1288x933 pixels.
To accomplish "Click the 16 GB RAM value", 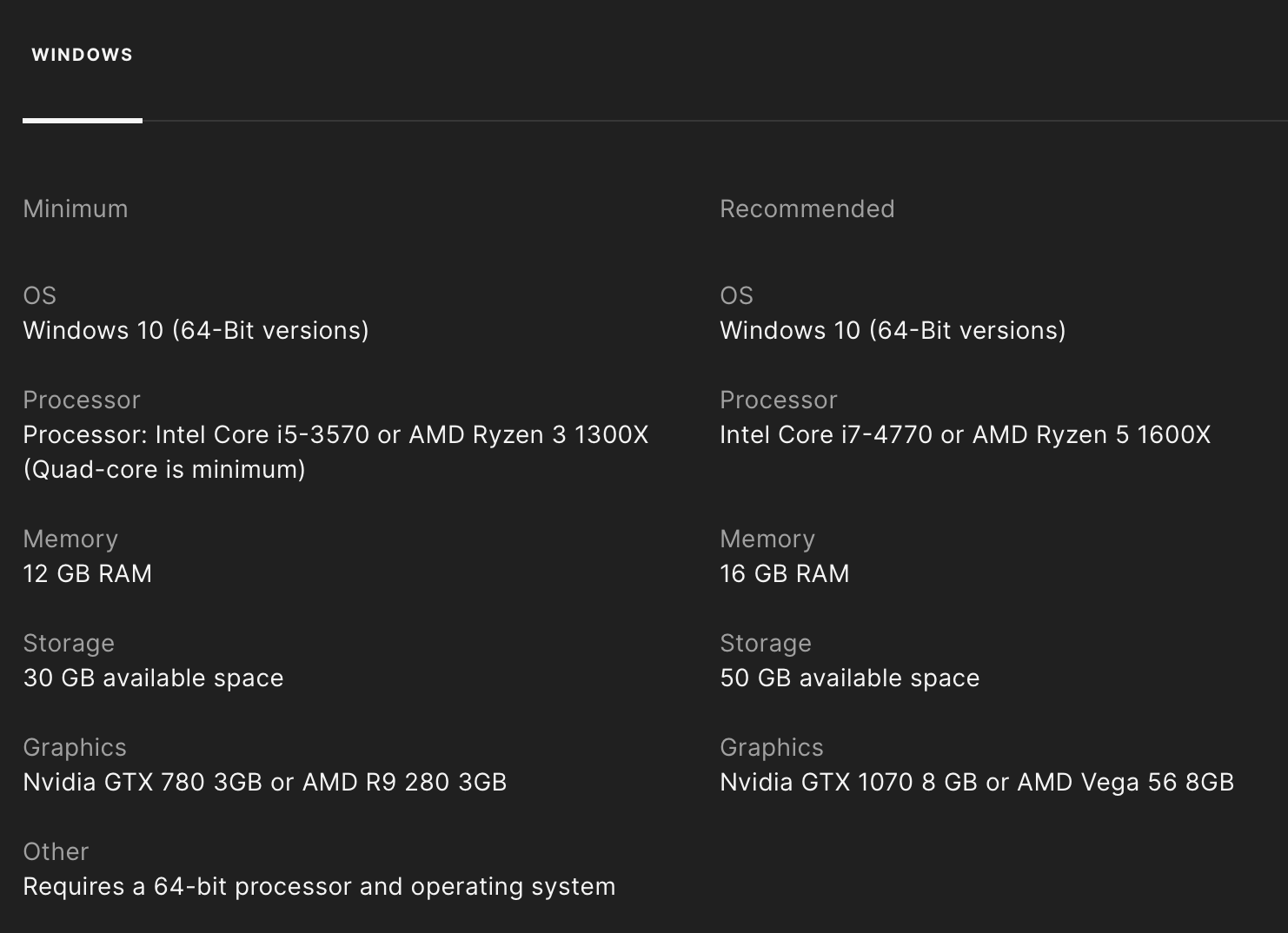I will point(784,573).
